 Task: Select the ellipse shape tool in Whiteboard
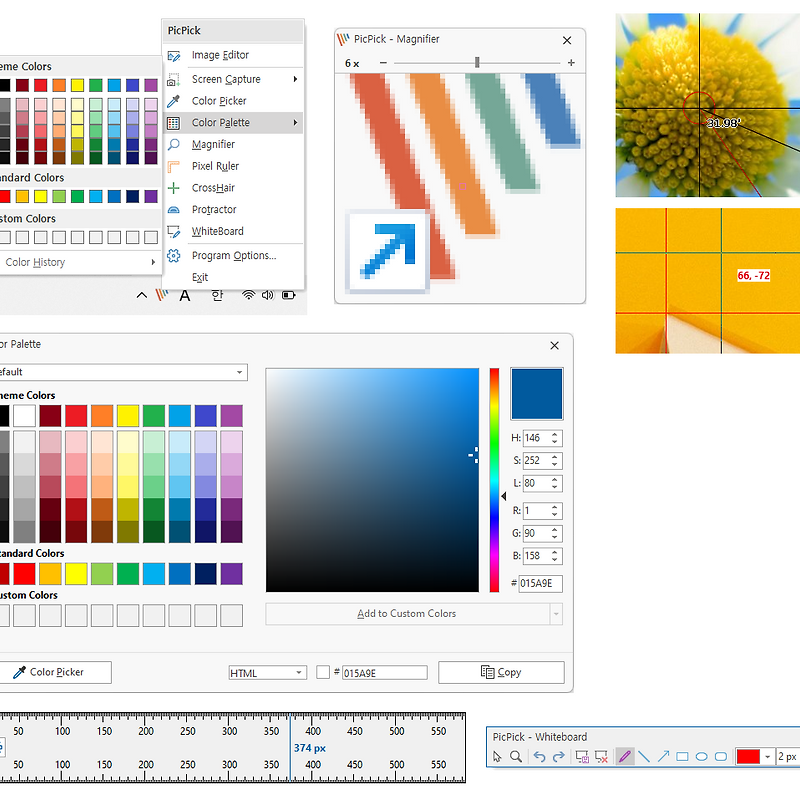pyautogui.click(x=702, y=757)
